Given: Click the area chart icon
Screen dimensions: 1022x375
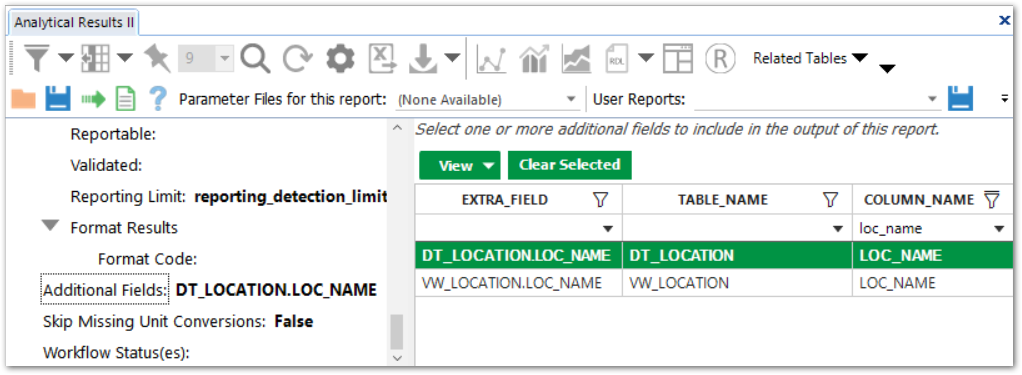Looking at the screenshot, I should pyautogui.click(x=577, y=59).
